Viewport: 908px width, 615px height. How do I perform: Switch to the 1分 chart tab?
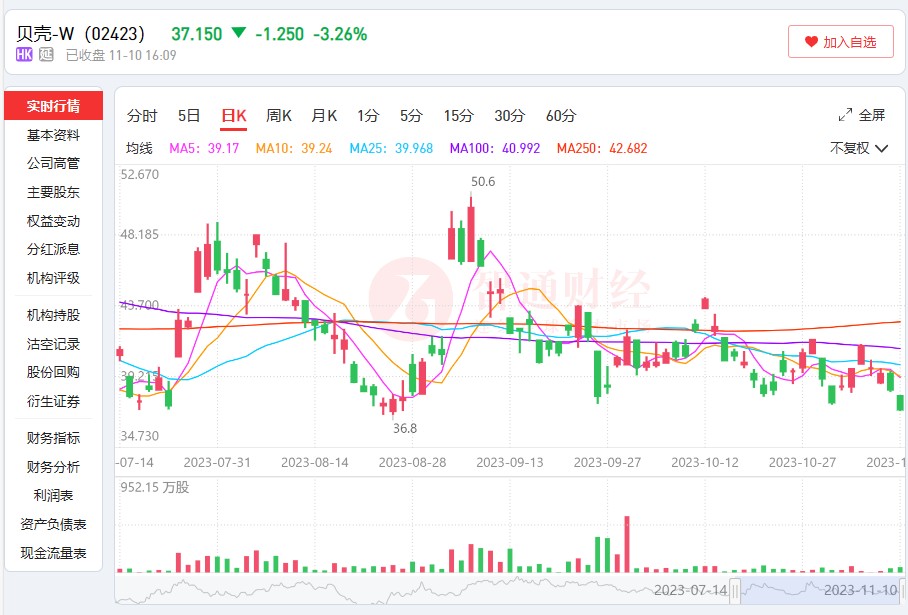368,116
